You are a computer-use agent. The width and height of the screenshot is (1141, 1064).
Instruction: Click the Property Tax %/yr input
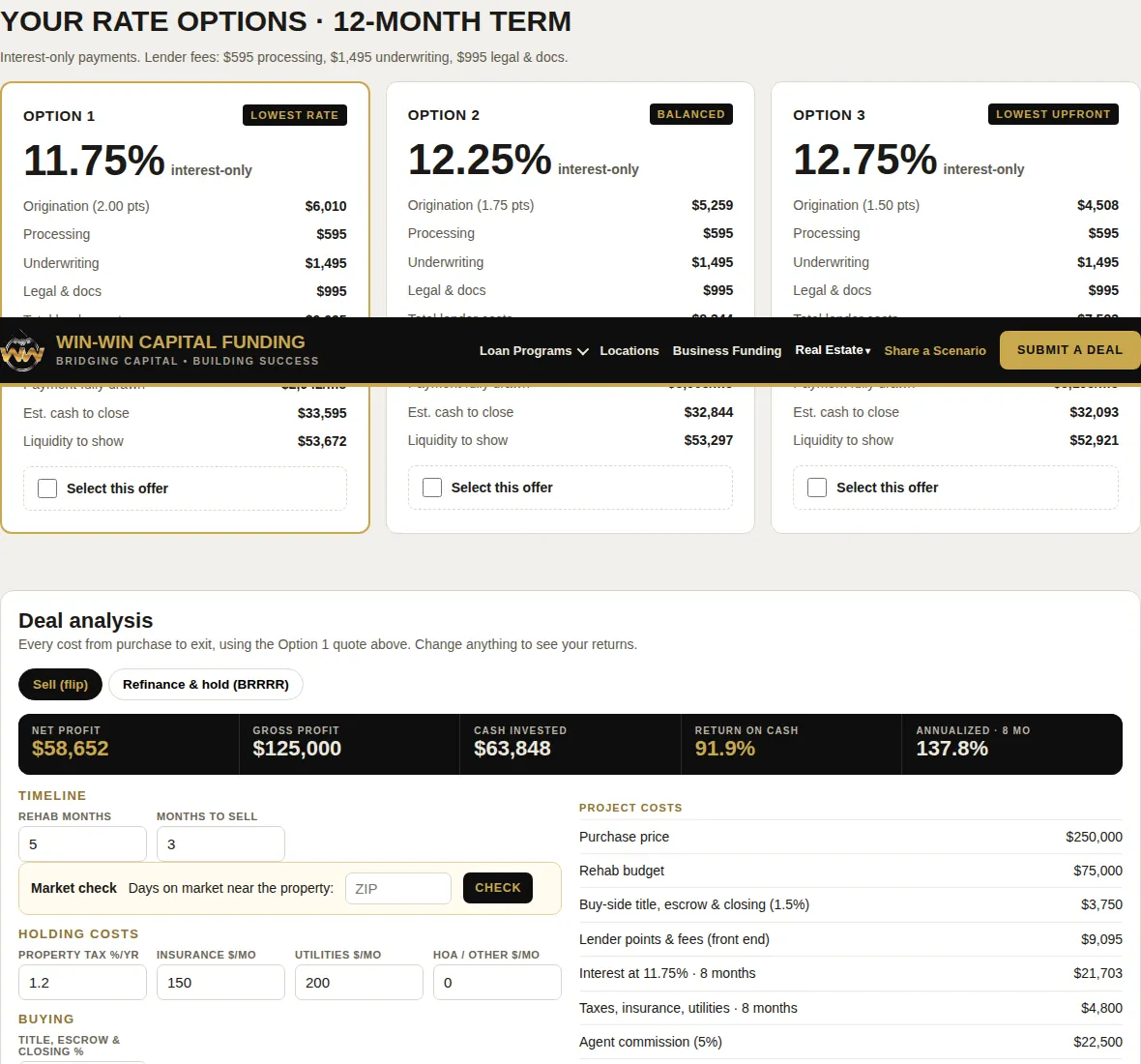click(82, 983)
